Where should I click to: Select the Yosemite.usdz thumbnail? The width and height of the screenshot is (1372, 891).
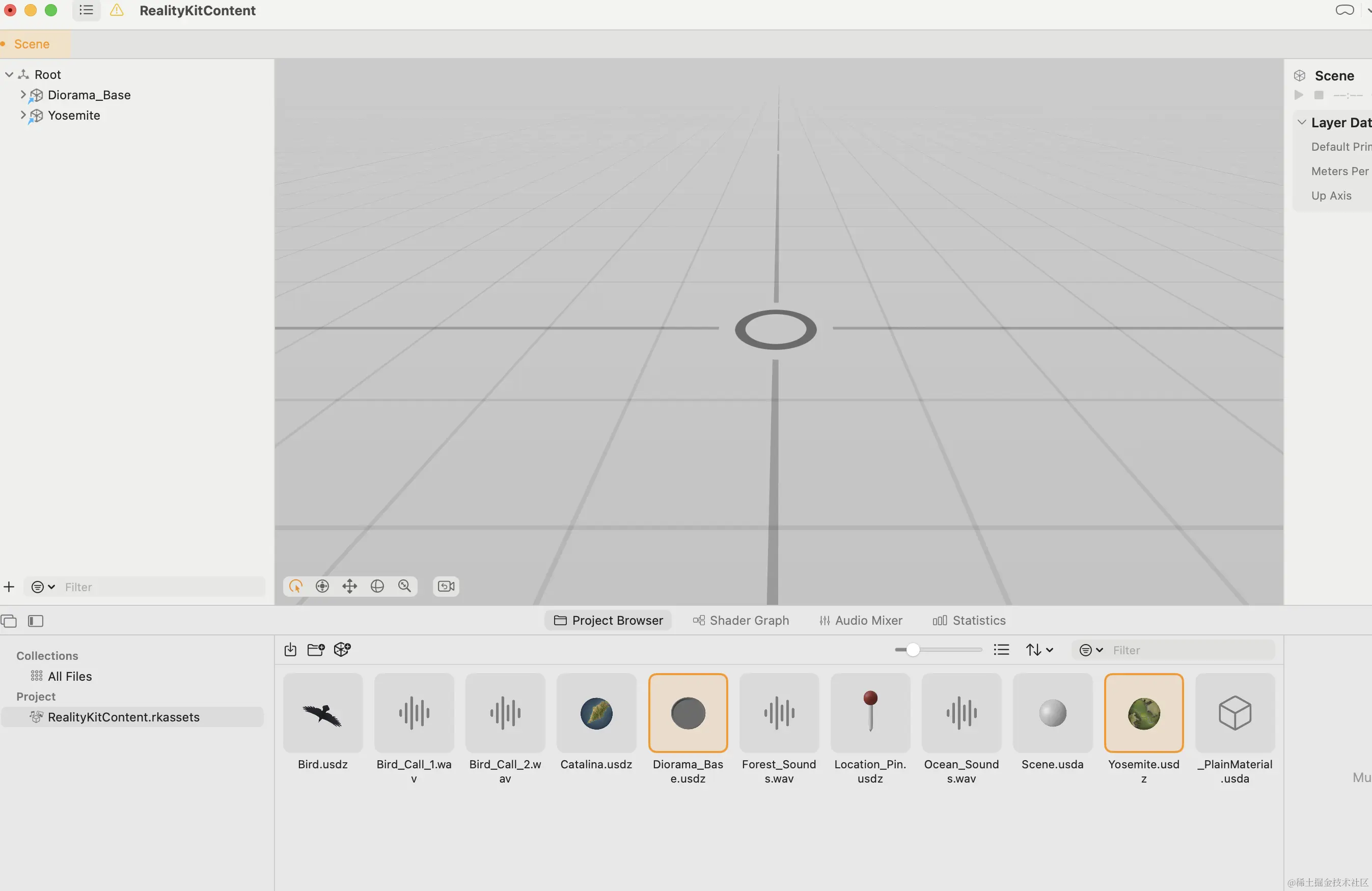click(1144, 713)
